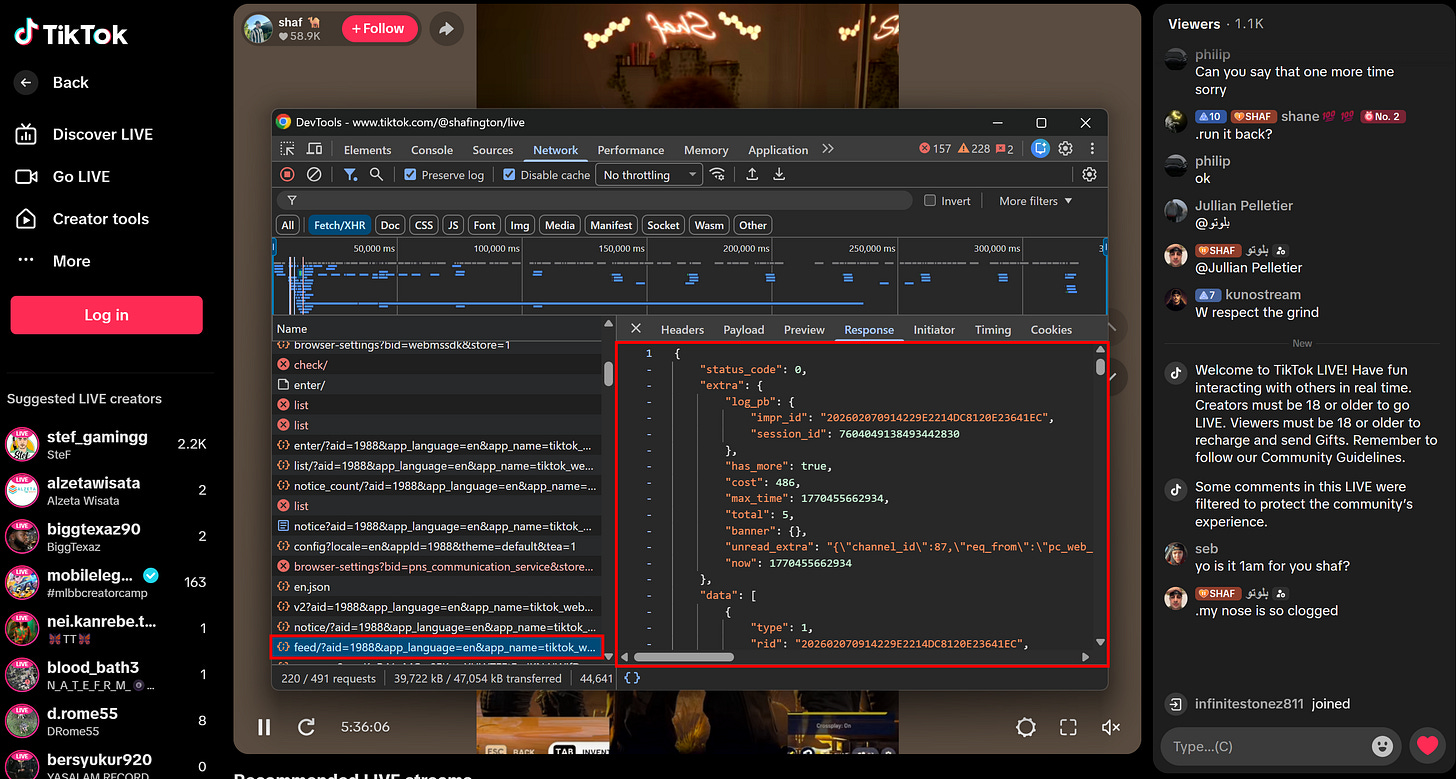Click the Follow button on shaf's profile

379,28
